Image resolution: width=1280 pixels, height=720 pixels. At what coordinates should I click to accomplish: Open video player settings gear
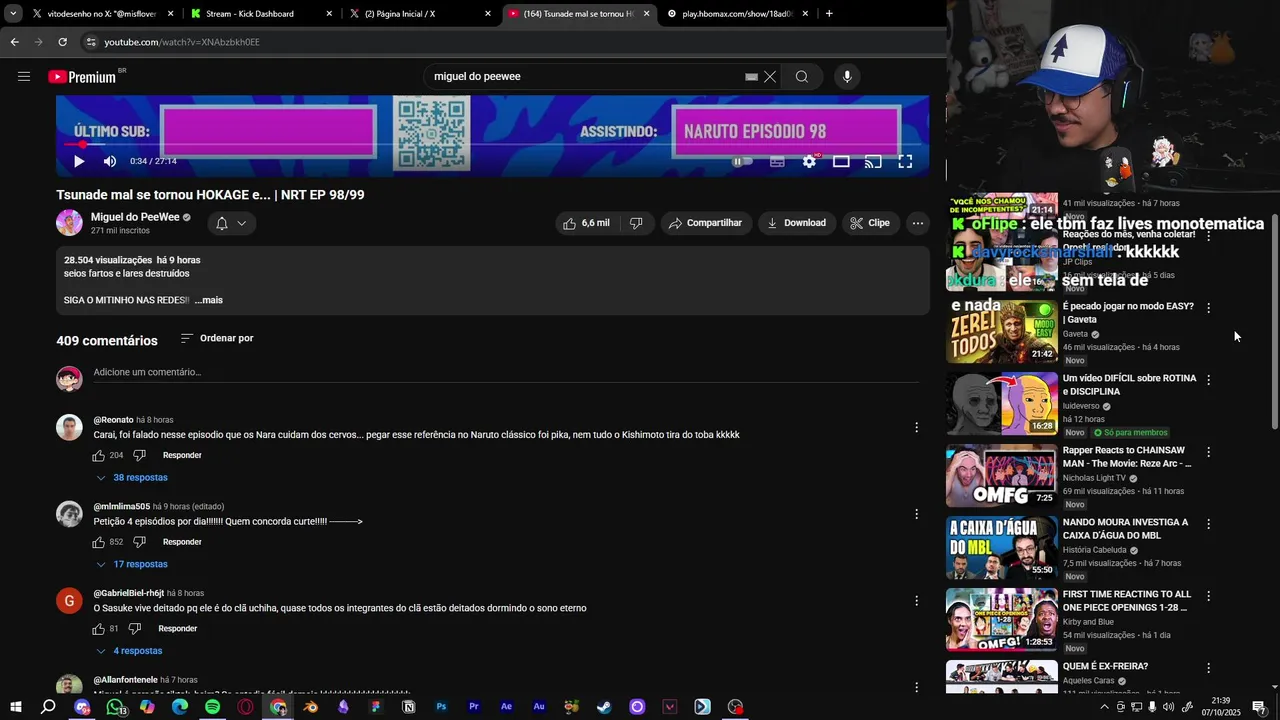[809, 161]
